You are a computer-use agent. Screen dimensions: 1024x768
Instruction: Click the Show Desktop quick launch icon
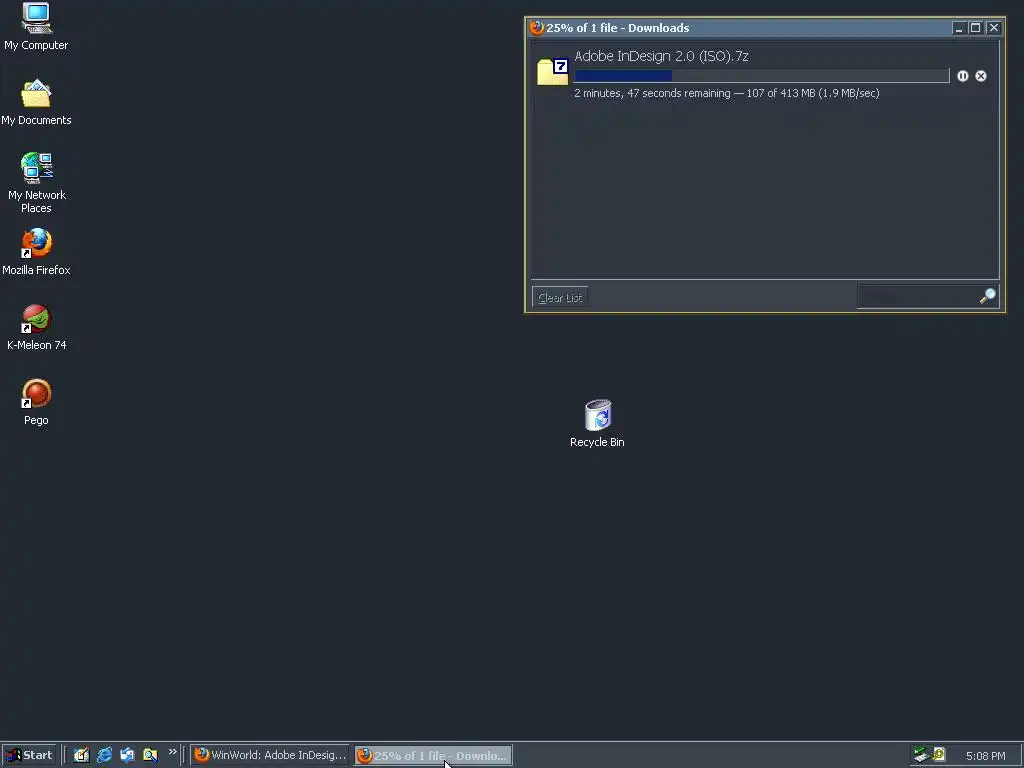(81, 755)
